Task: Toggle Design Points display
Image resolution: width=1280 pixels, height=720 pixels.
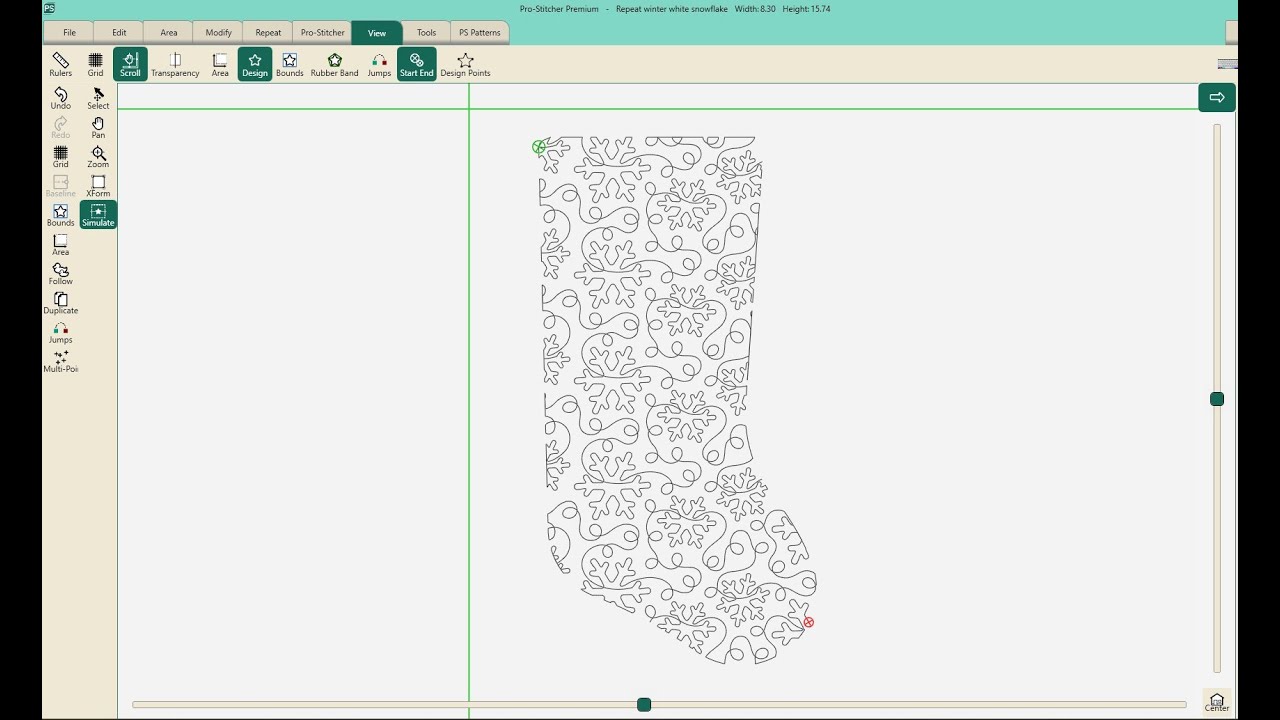Action: (x=465, y=65)
